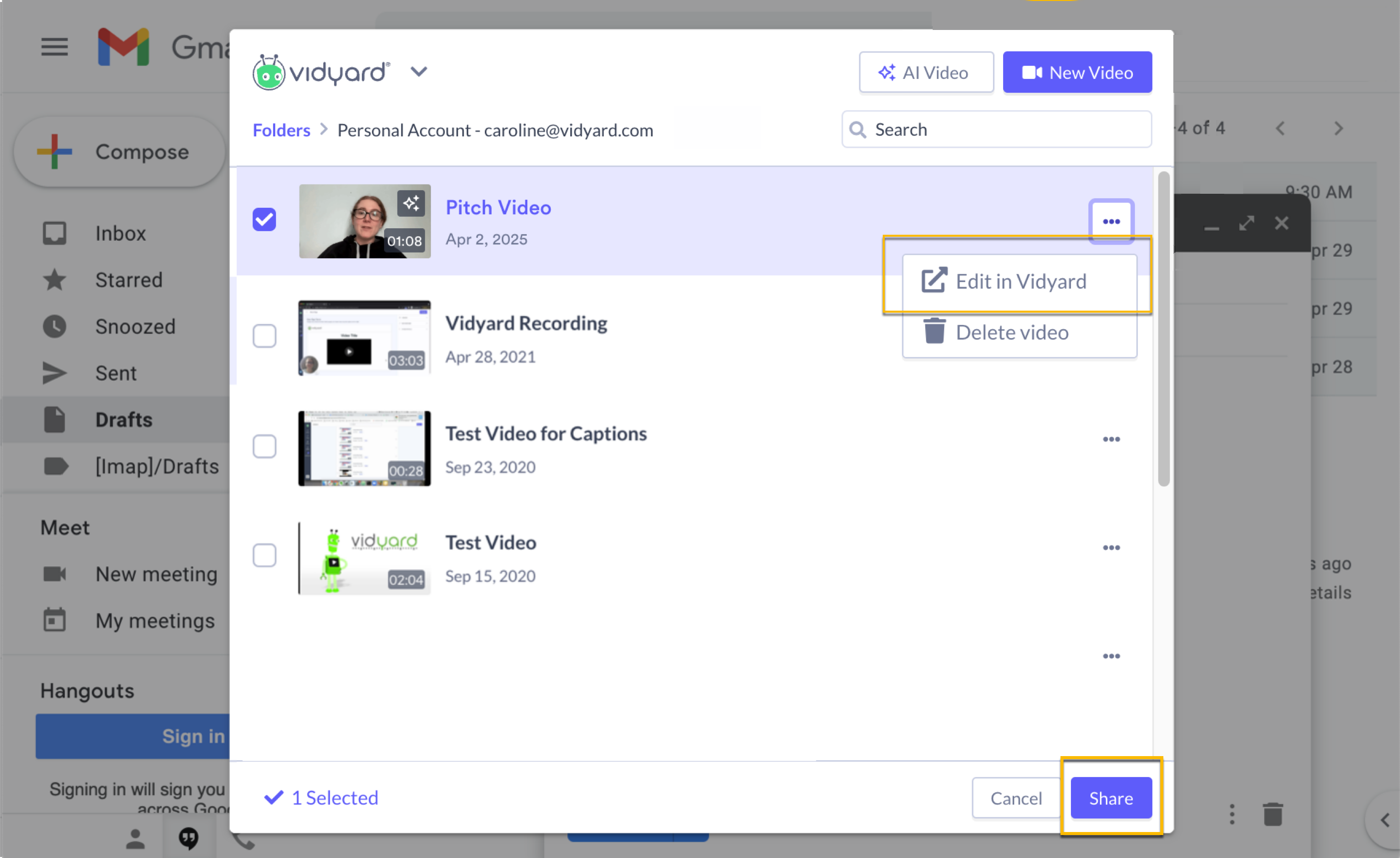
Task: Choose Delete video from the menu
Action: click(x=1020, y=333)
